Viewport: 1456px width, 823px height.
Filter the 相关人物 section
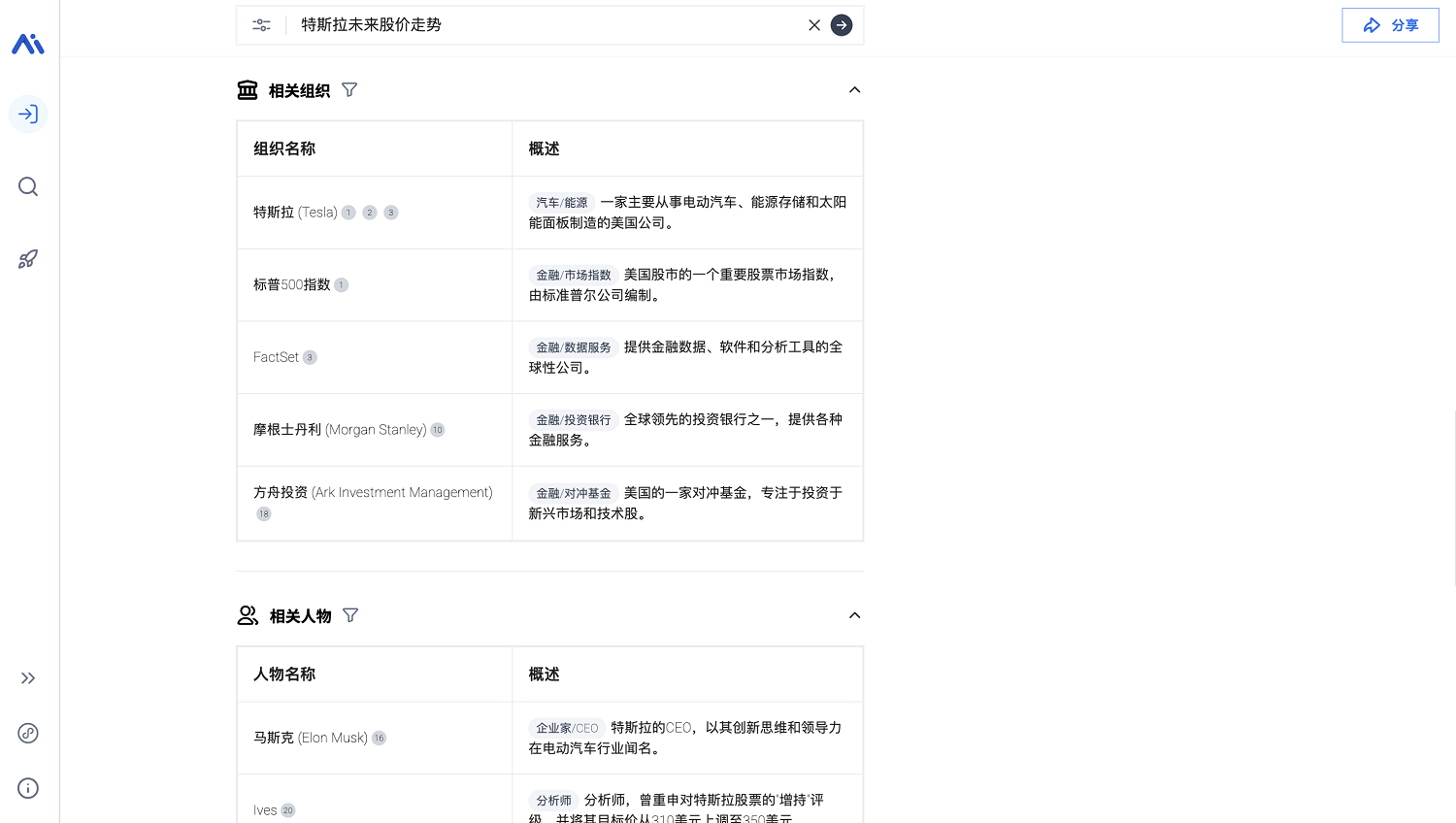pos(350,615)
